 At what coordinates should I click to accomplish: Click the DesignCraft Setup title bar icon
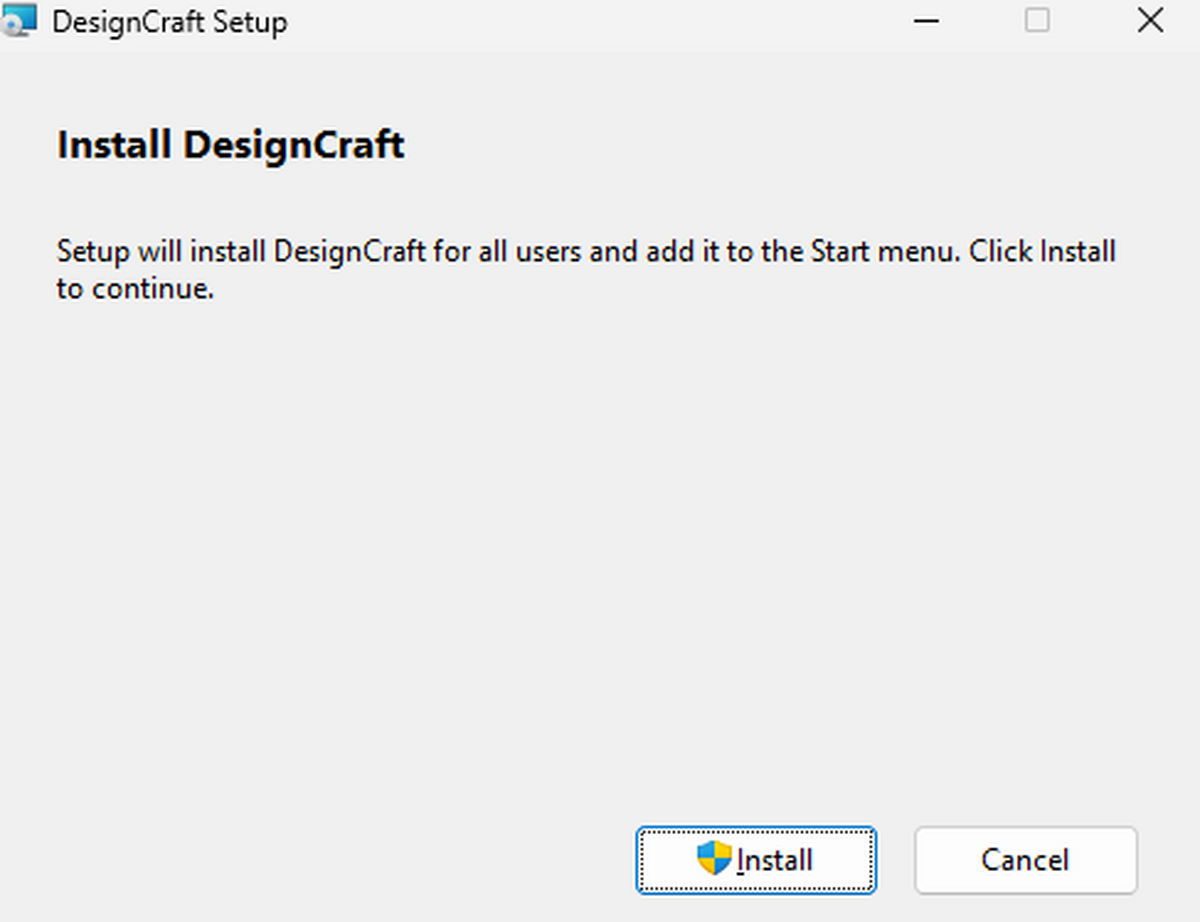click(x=19, y=20)
